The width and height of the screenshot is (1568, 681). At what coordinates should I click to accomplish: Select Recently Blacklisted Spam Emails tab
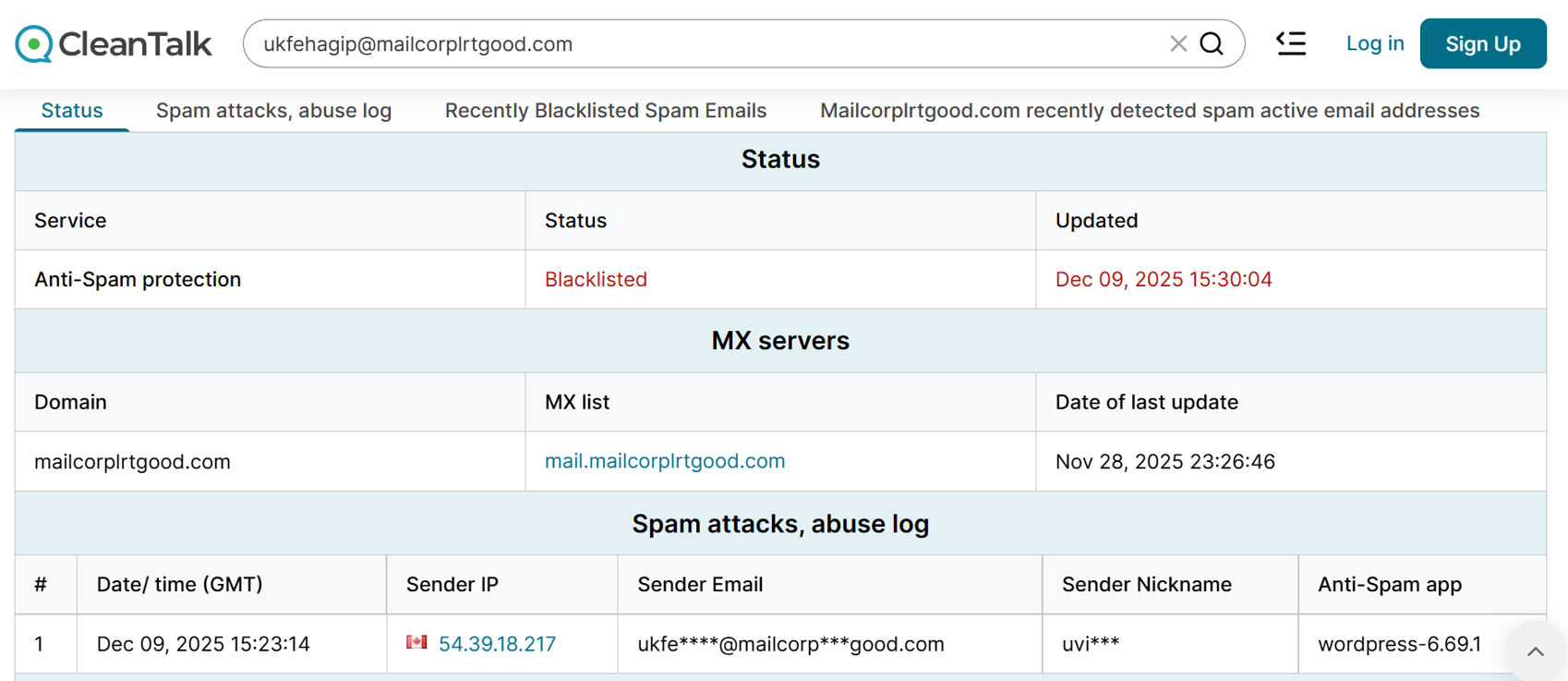click(x=606, y=111)
